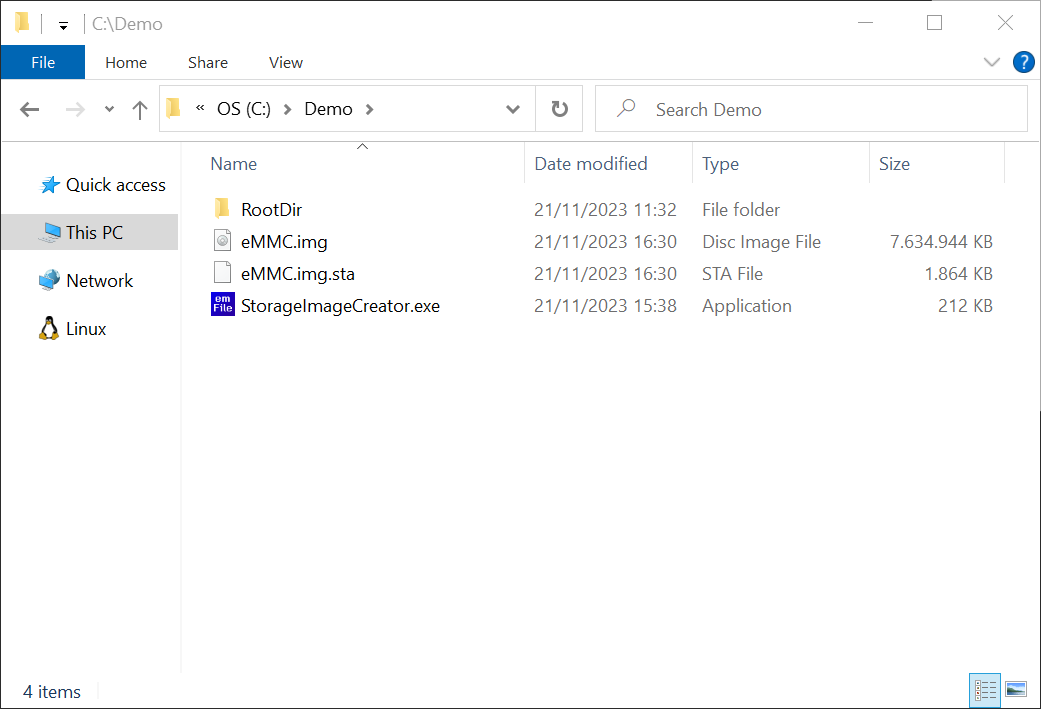Switch to large thumbnails view

(1016, 689)
